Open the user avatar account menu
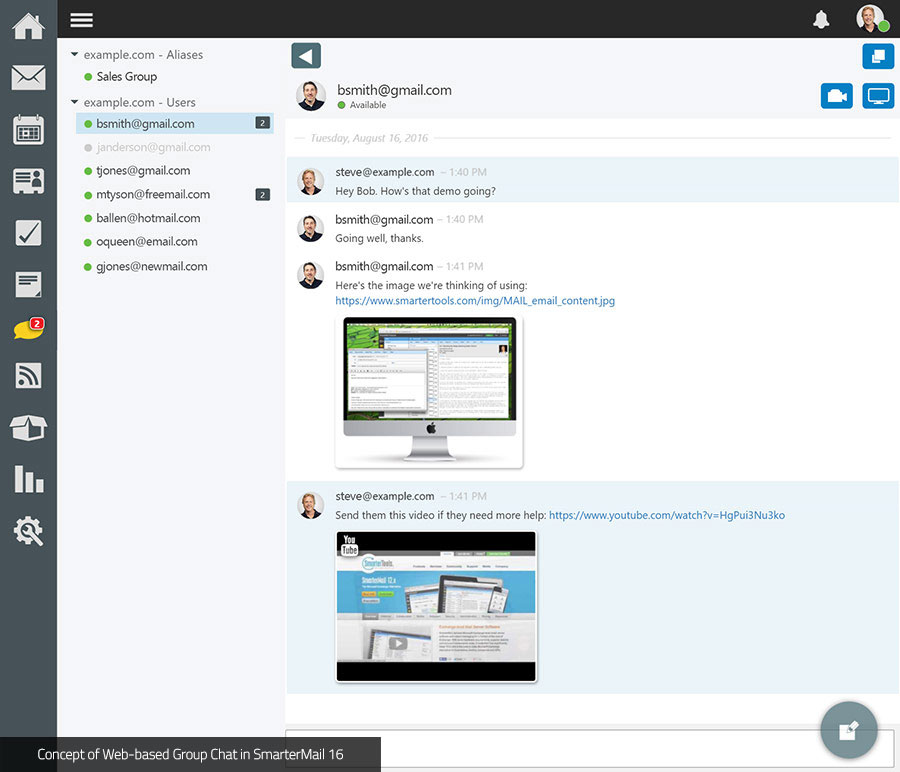The width and height of the screenshot is (900, 772). [x=869, y=19]
